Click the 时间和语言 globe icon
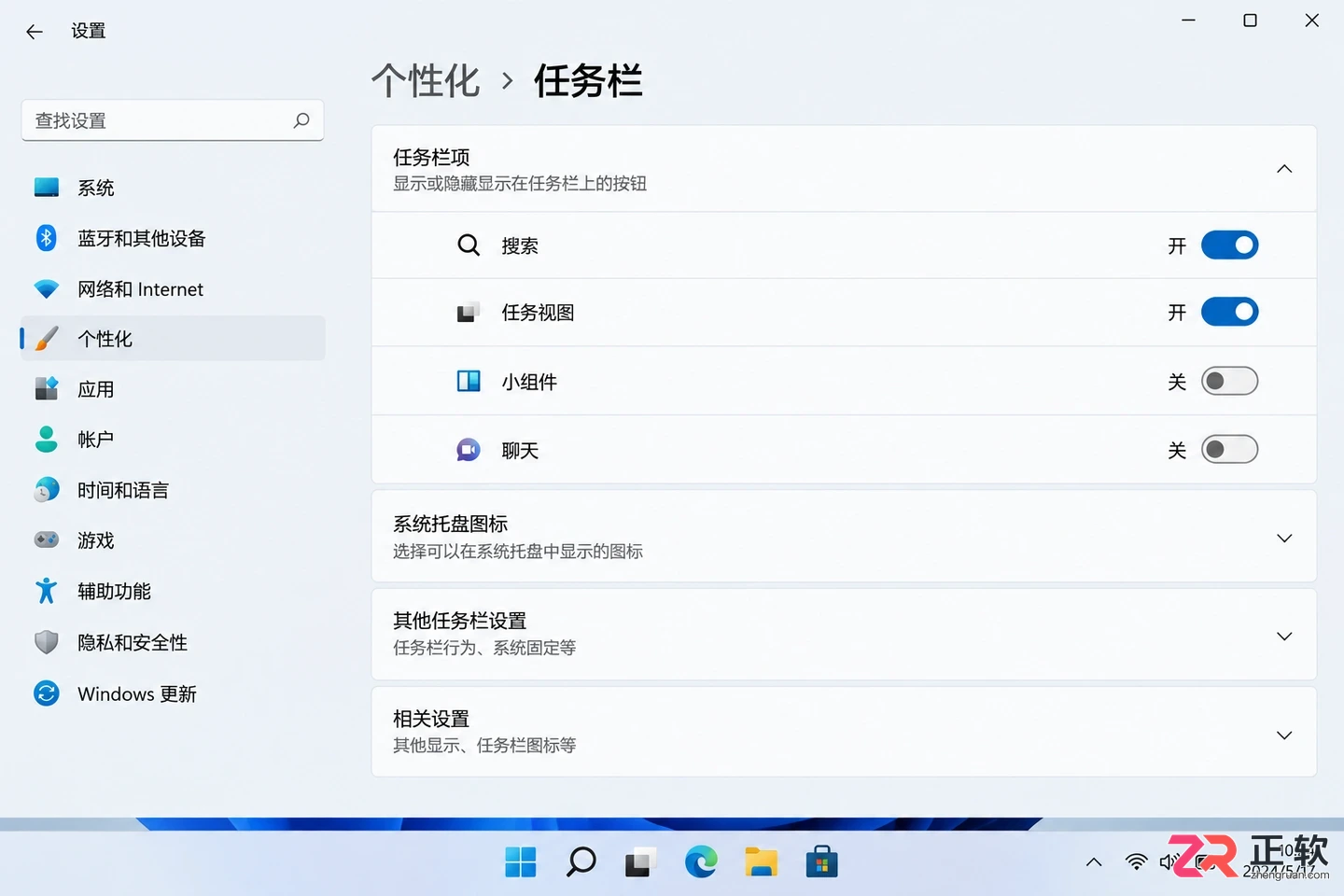This screenshot has width=1344, height=896. (47, 490)
